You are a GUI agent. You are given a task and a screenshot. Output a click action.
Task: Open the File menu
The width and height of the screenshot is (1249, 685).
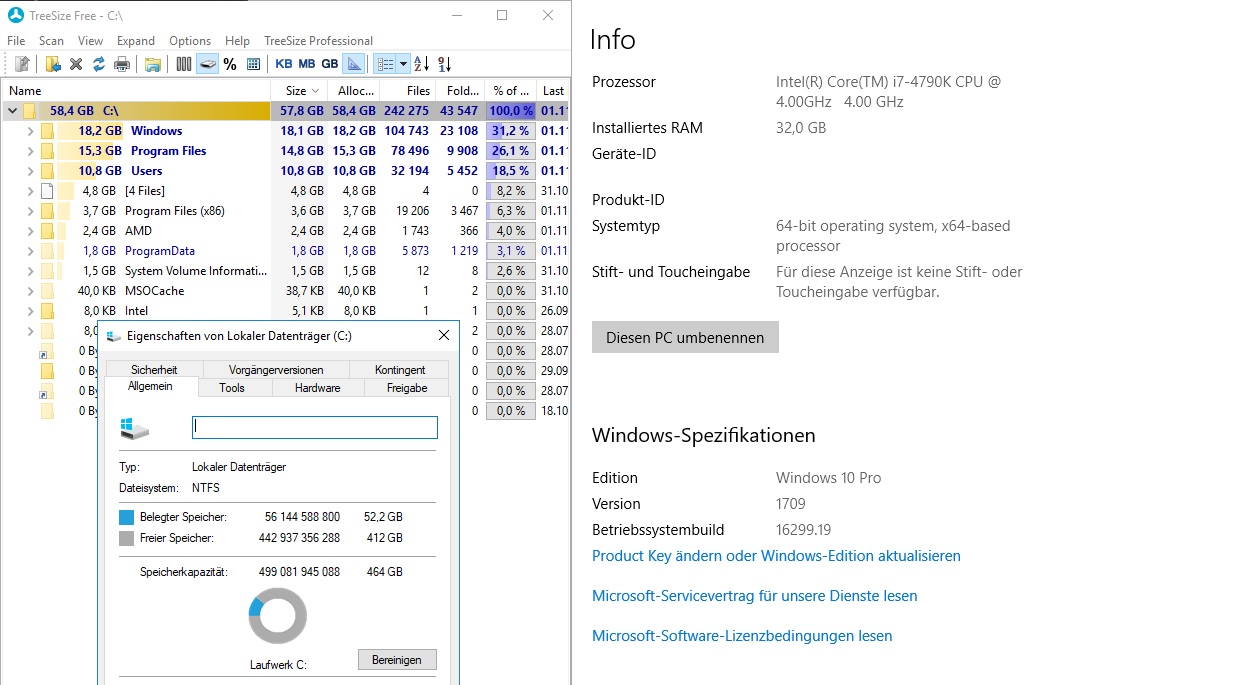click(x=16, y=41)
